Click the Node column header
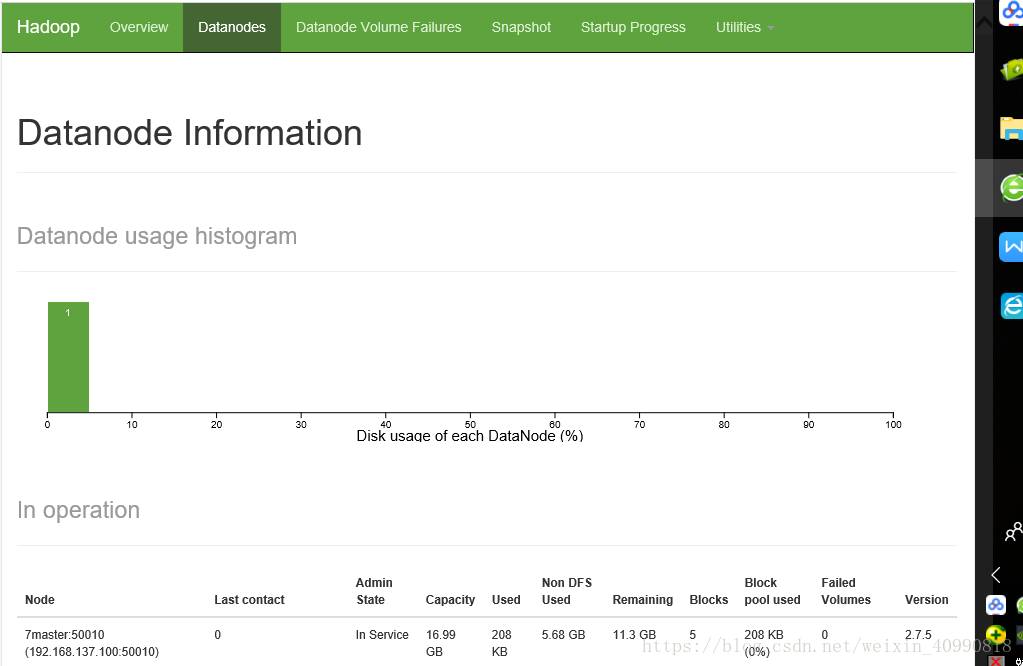 click(40, 599)
